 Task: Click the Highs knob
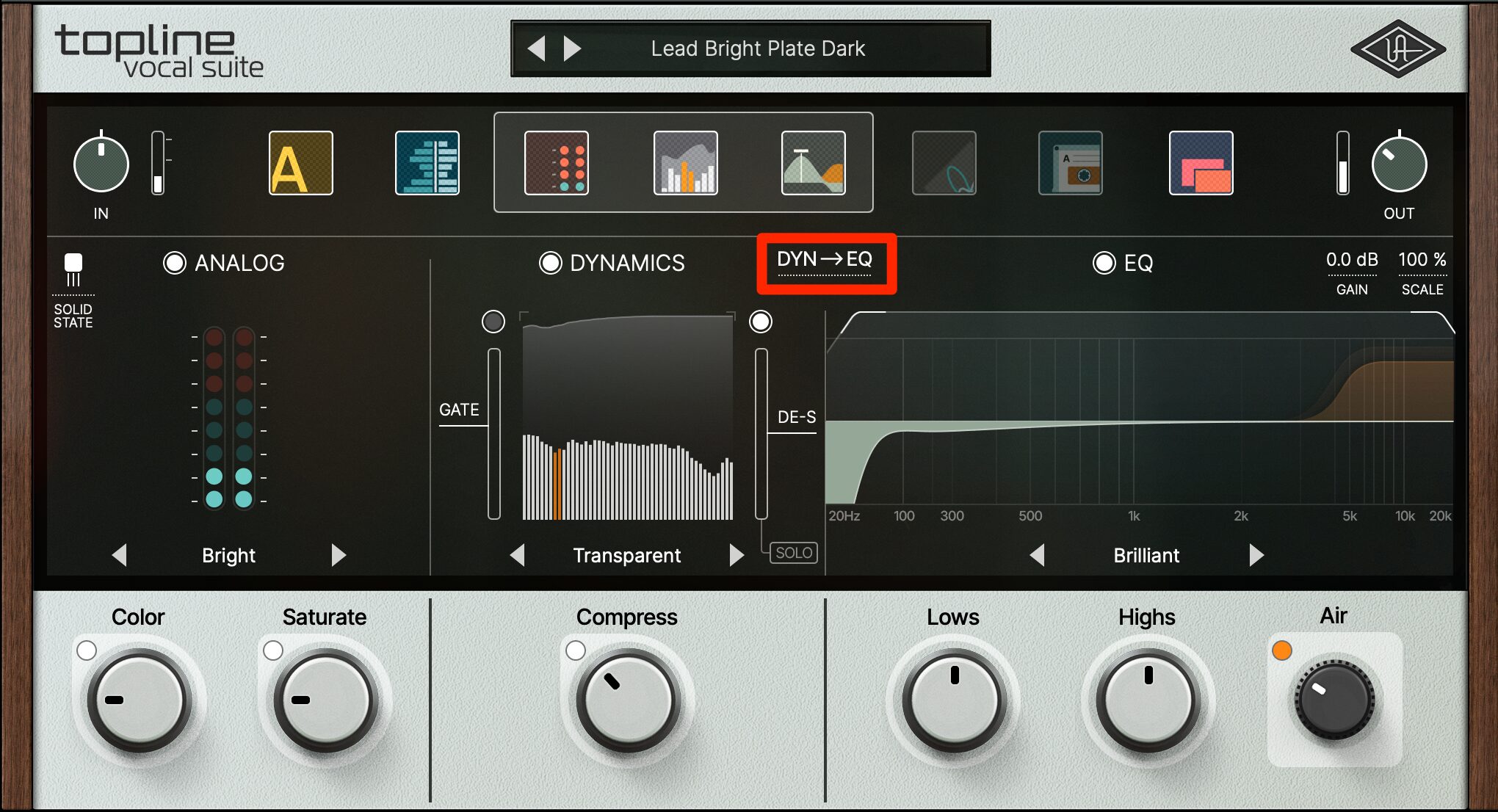1148,700
